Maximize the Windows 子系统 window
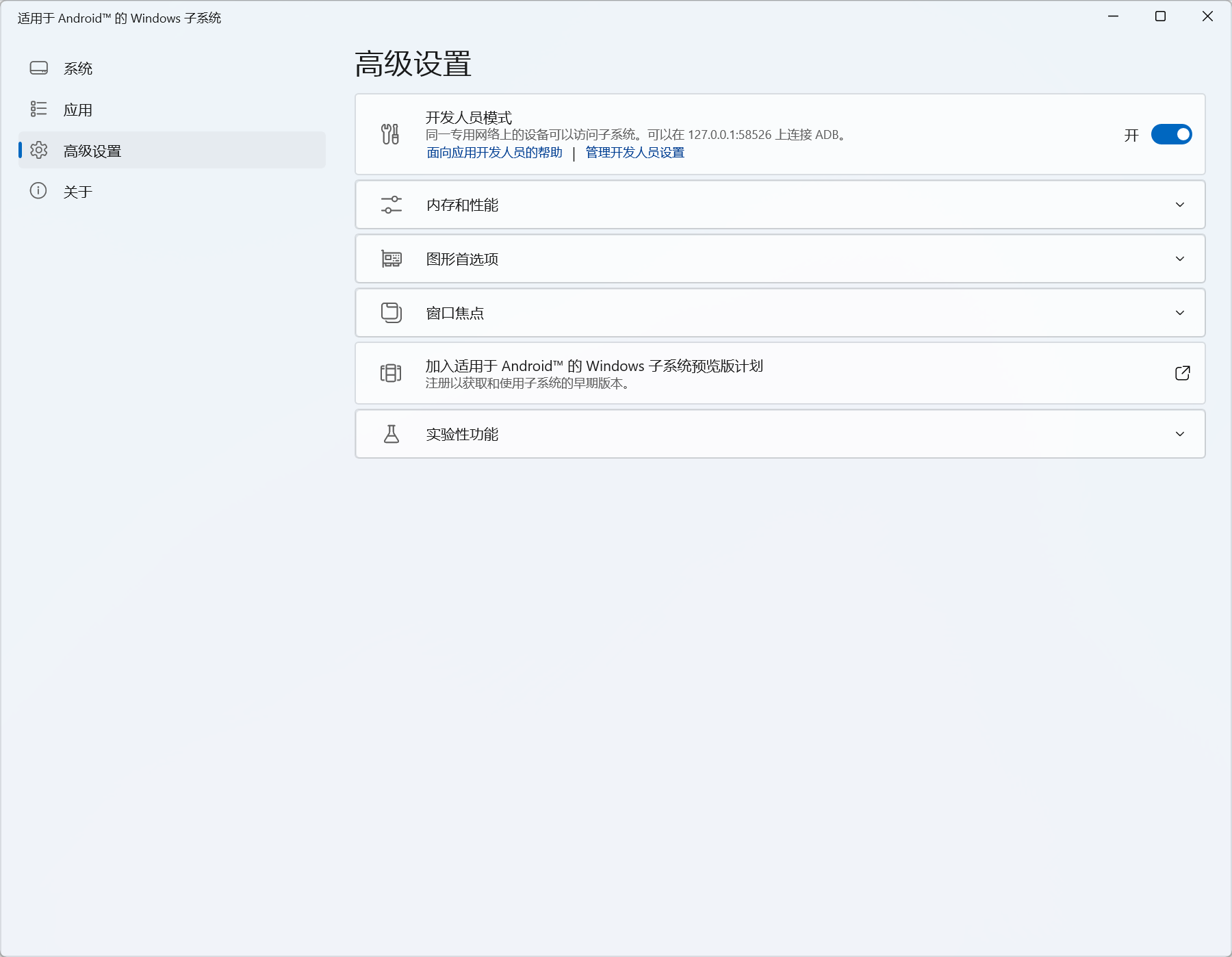The width and height of the screenshot is (1232, 957). pos(1160,16)
